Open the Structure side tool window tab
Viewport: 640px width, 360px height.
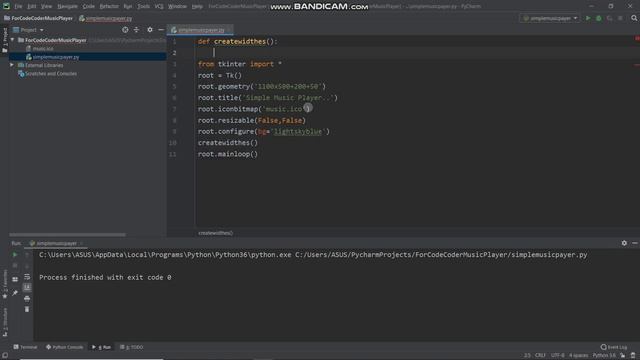[5, 322]
